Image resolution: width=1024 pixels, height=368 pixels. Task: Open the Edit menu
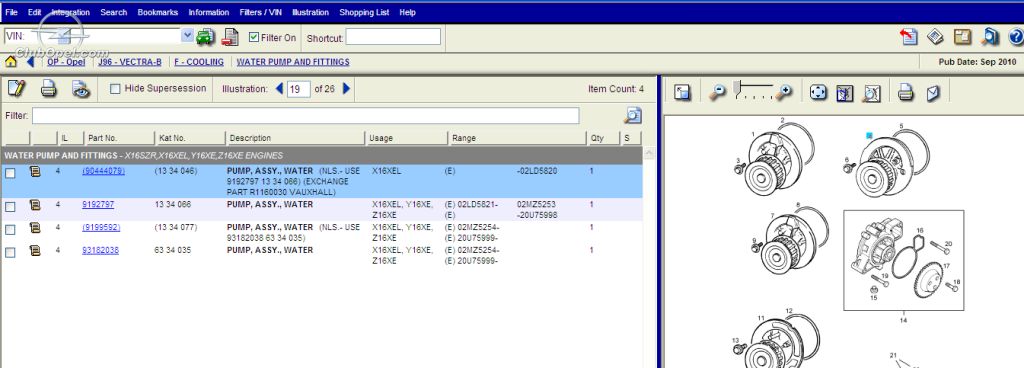(35, 12)
